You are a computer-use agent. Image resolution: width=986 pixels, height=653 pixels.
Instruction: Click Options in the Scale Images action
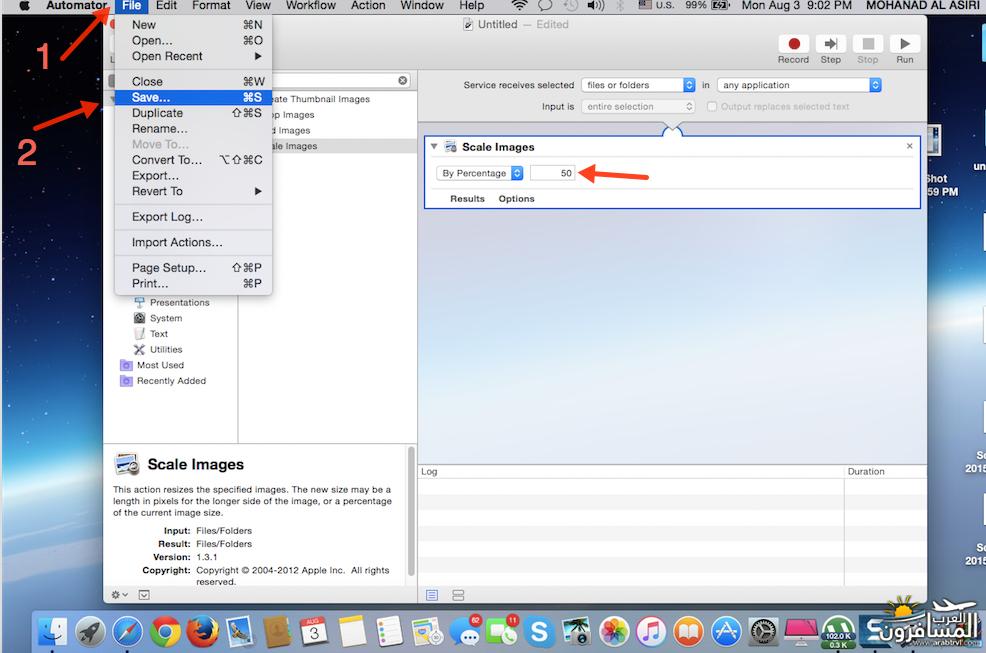tap(516, 199)
